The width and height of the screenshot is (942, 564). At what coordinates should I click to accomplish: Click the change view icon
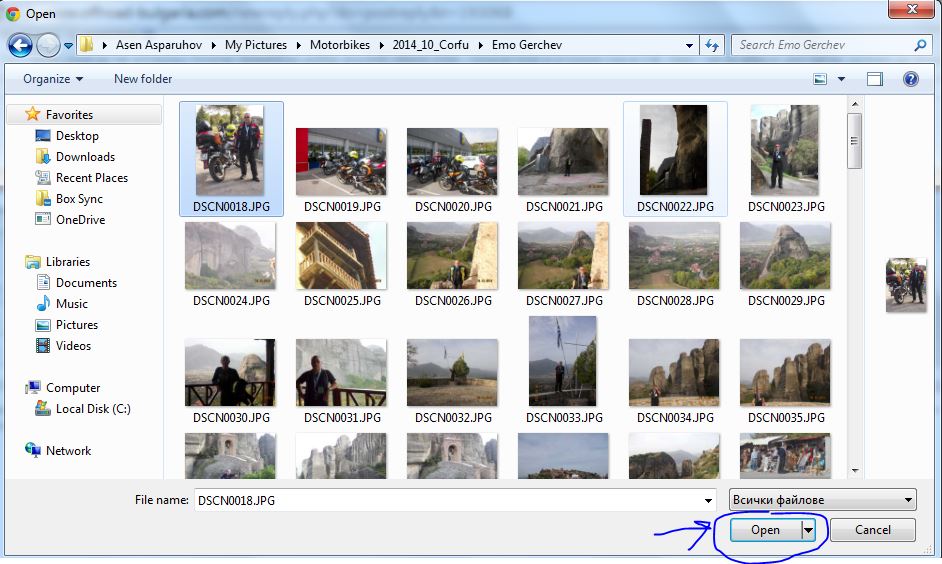coord(820,79)
